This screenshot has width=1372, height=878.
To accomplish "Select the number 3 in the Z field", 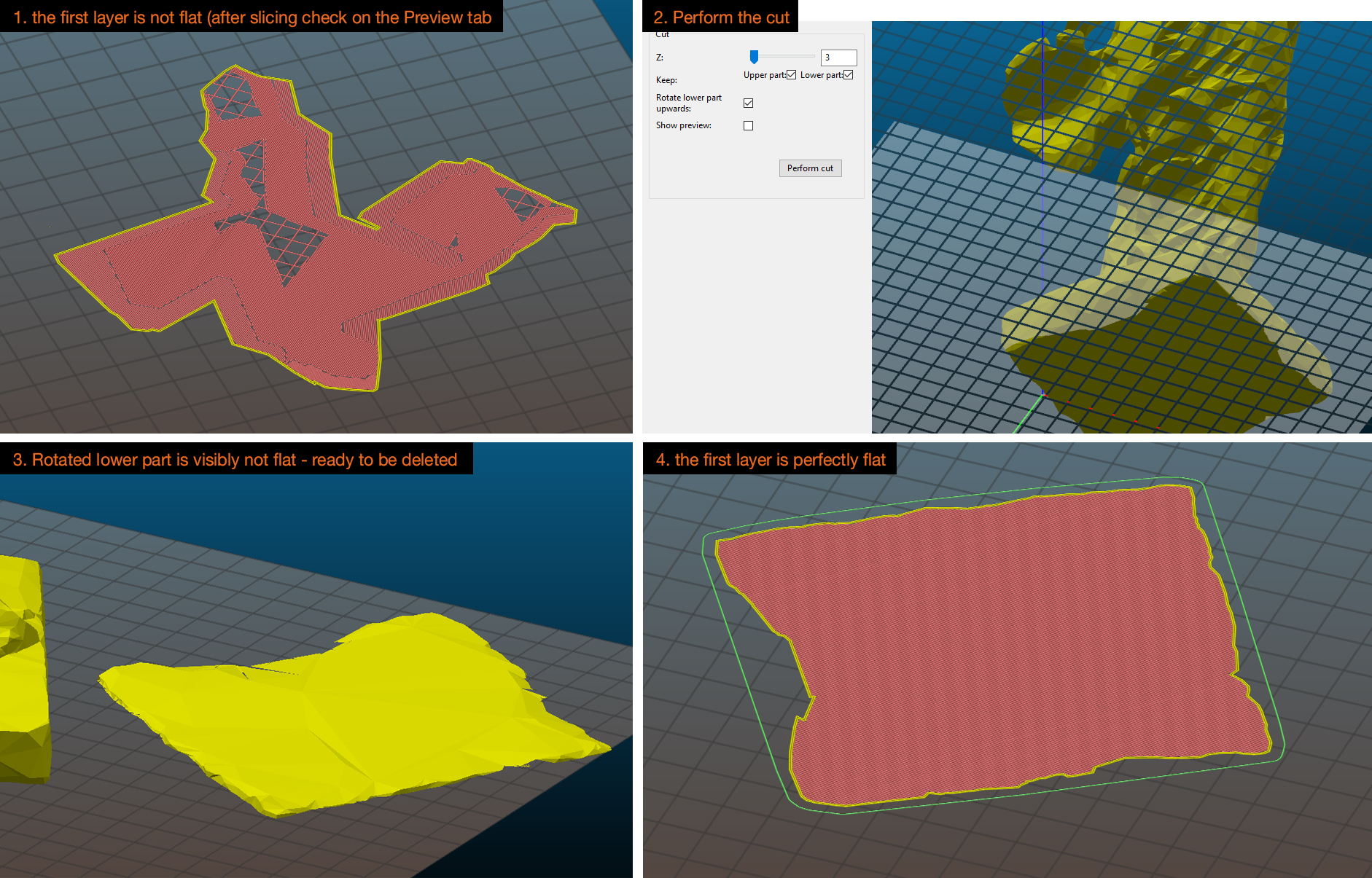I will (827, 57).
